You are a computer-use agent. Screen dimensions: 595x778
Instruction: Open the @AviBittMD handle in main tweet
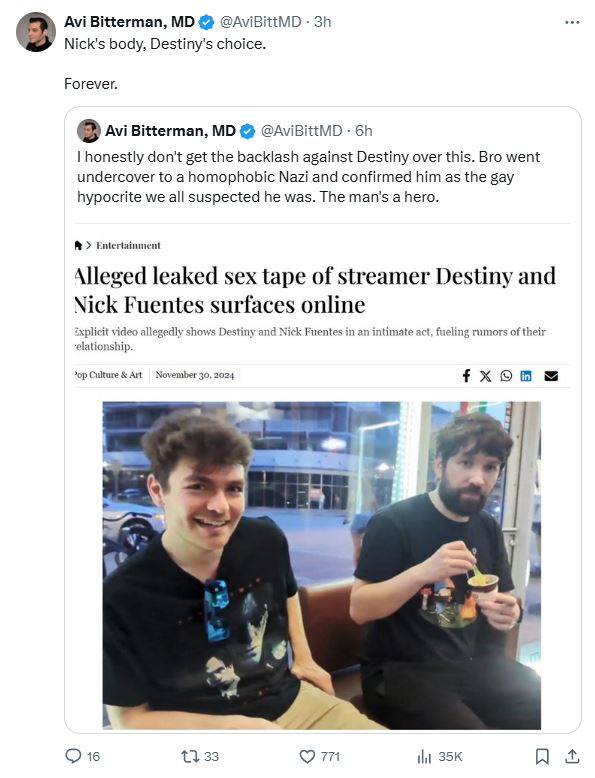click(260, 22)
